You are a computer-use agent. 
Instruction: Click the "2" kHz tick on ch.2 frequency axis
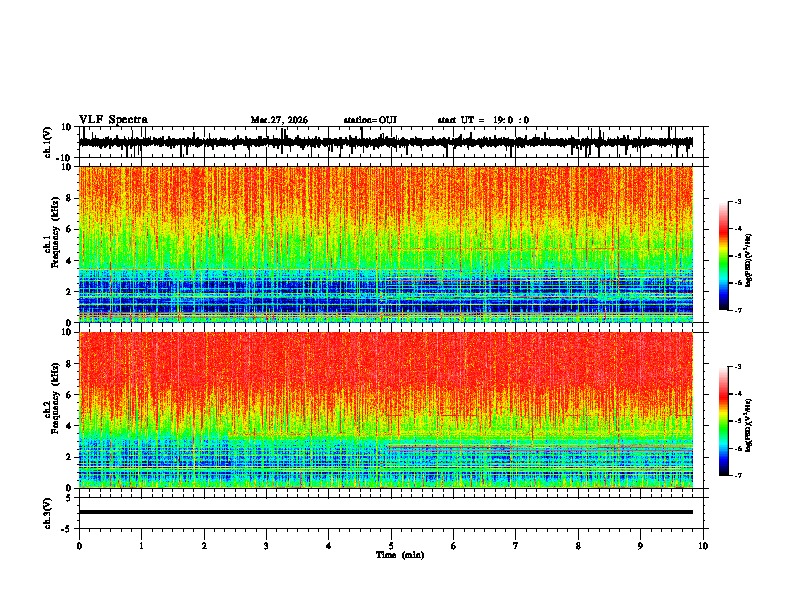tap(69, 457)
